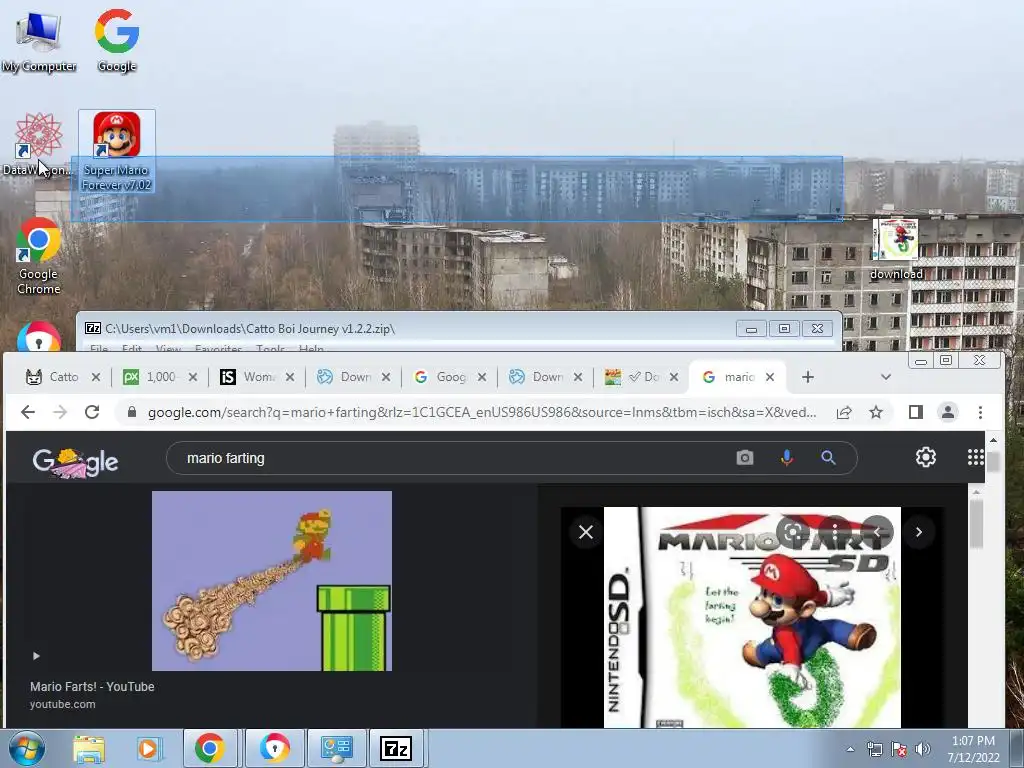1024x768 pixels.
Task: Open the Google desktop shortcut
Action: [116, 40]
